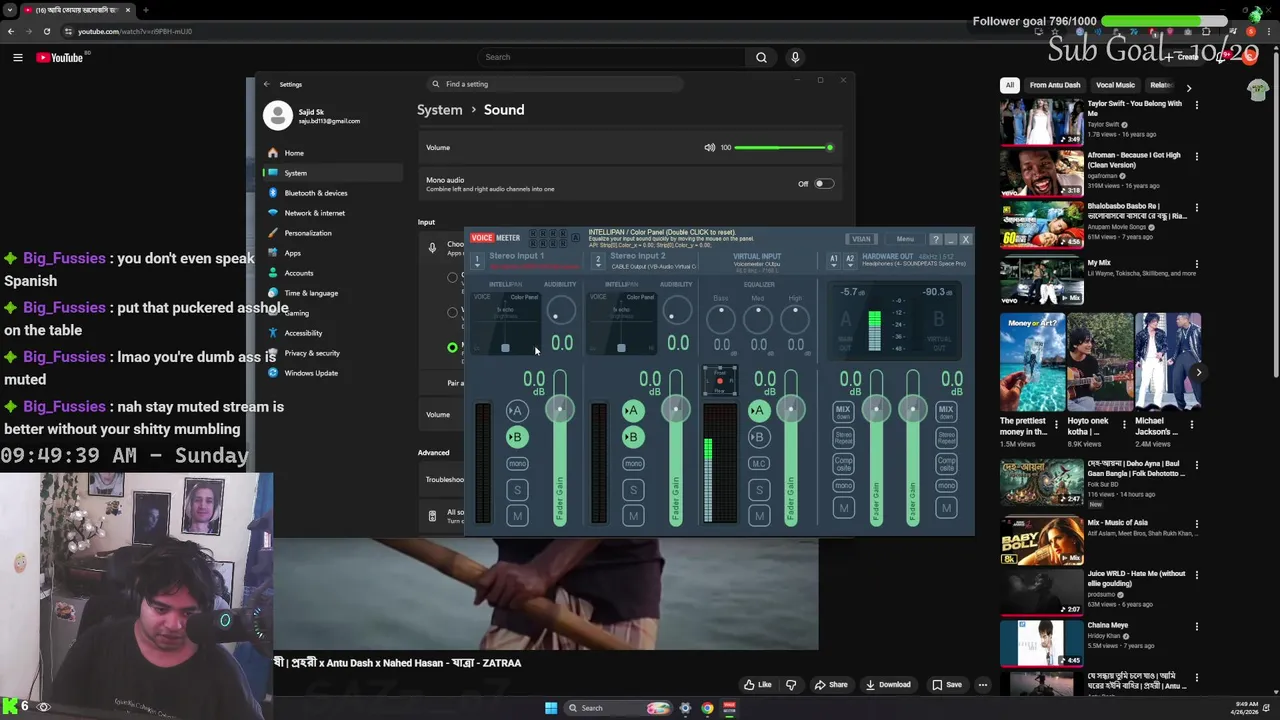This screenshot has height=720, width=1280.
Task: Mute the Stereo Input 1 strip
Action: pyautogui.click(x=517, y=516)
